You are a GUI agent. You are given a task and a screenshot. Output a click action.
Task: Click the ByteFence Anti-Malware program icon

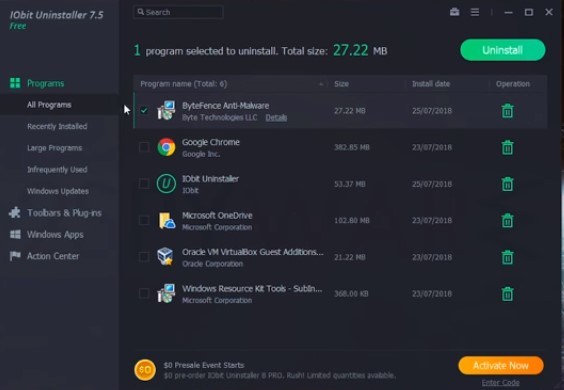coord(166,110)
